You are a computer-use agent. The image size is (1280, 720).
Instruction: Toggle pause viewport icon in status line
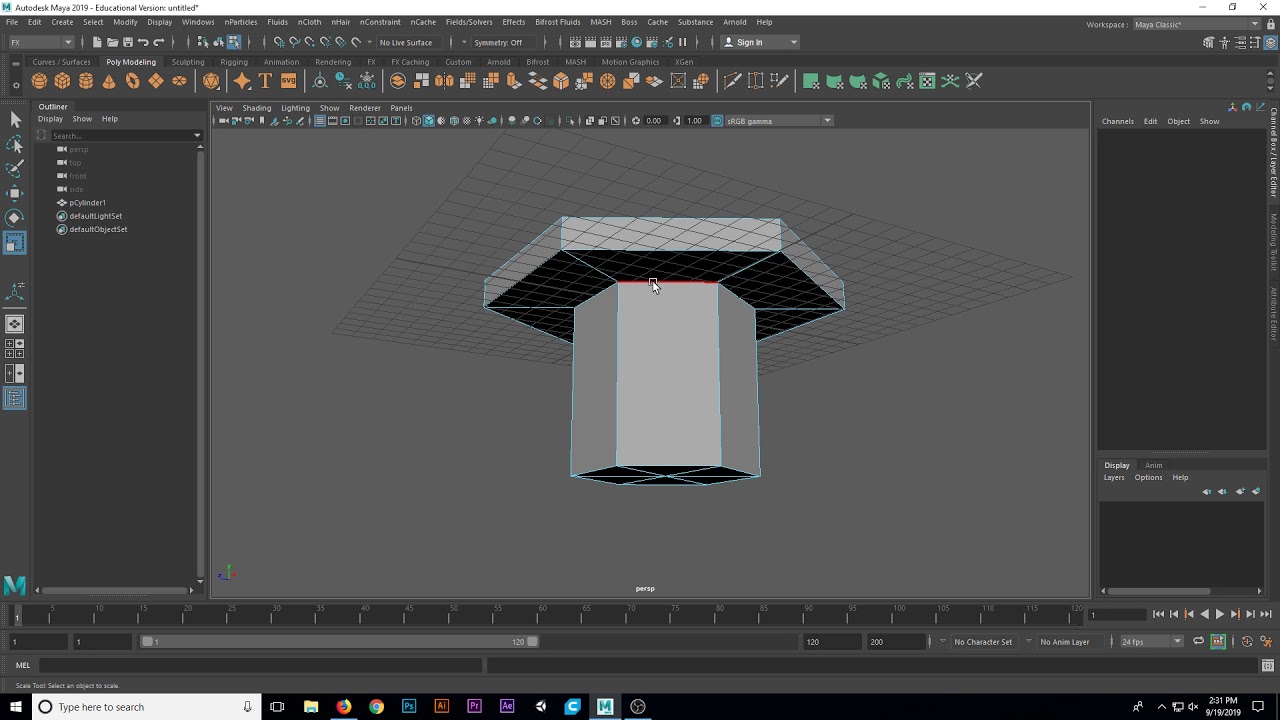[x=683, y=42]
